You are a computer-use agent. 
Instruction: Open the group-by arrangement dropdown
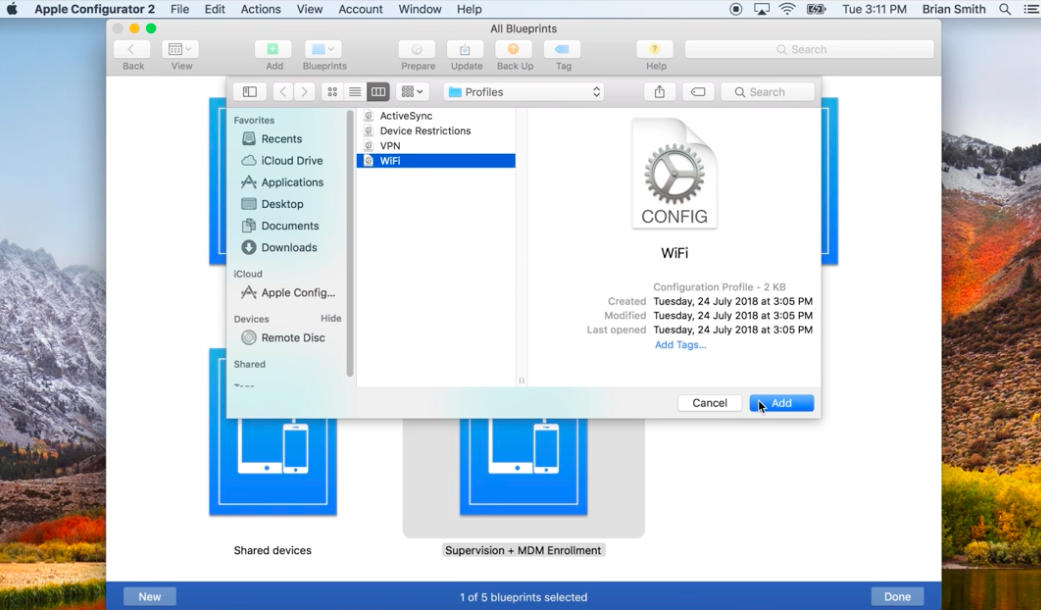point(412,92)
